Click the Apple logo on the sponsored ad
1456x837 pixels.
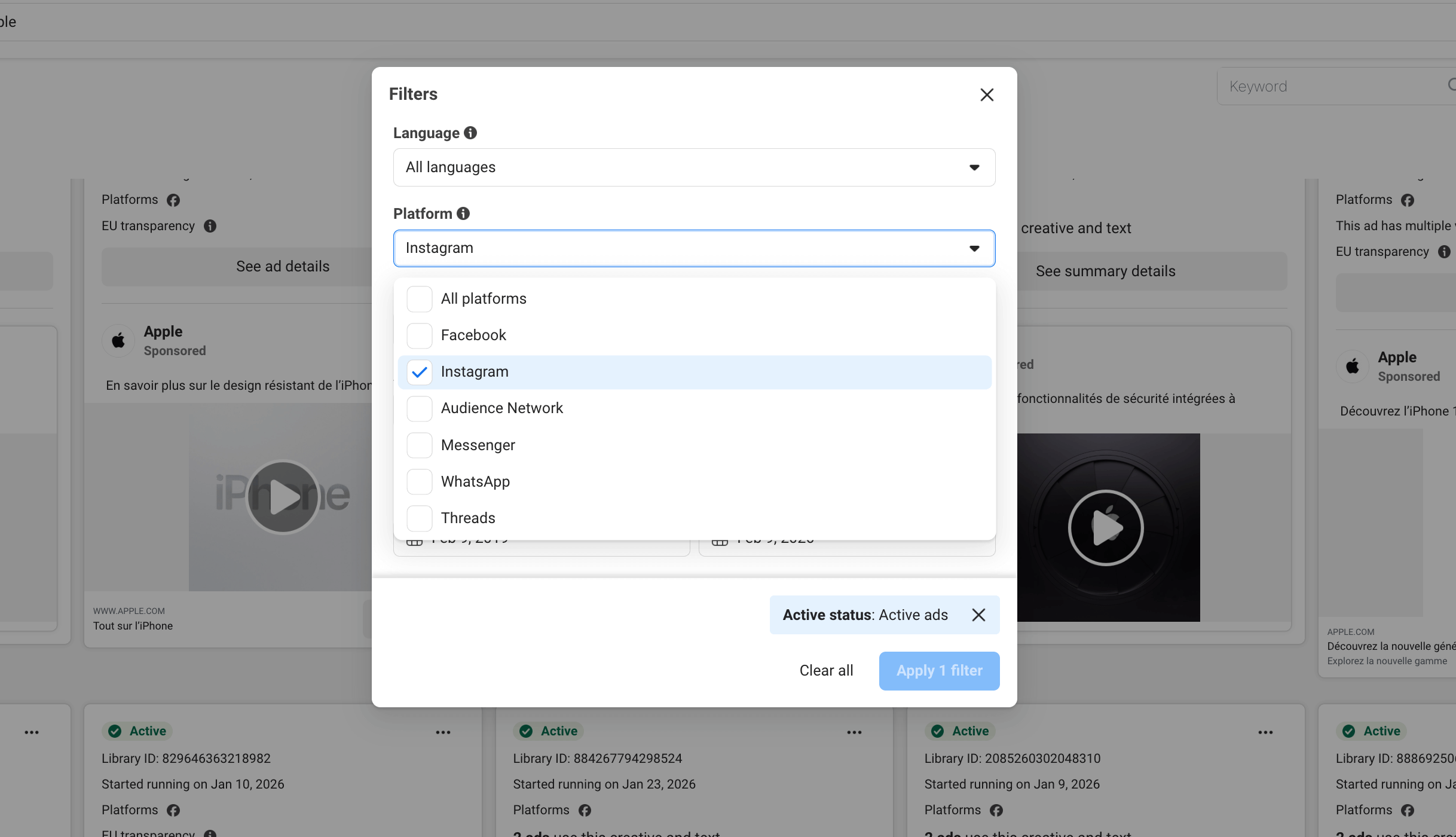point(118,340)
